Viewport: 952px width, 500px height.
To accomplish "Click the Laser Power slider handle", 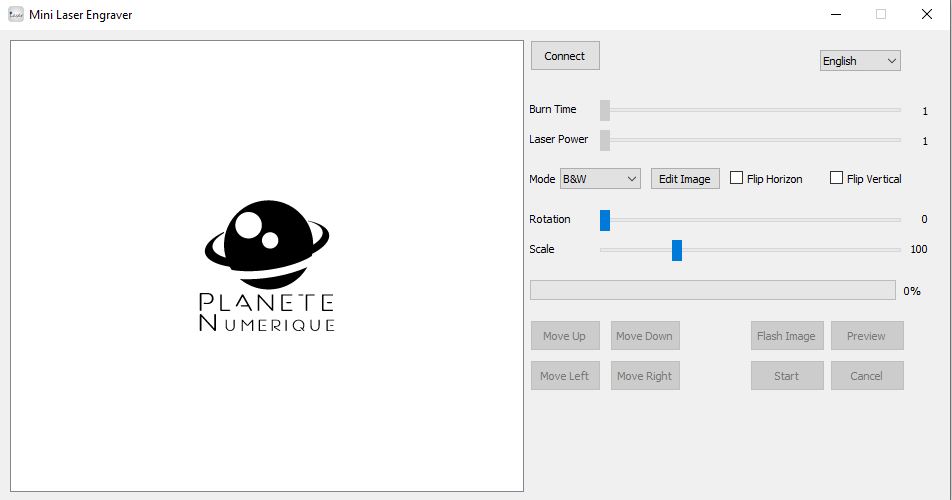I will point(605,140).
